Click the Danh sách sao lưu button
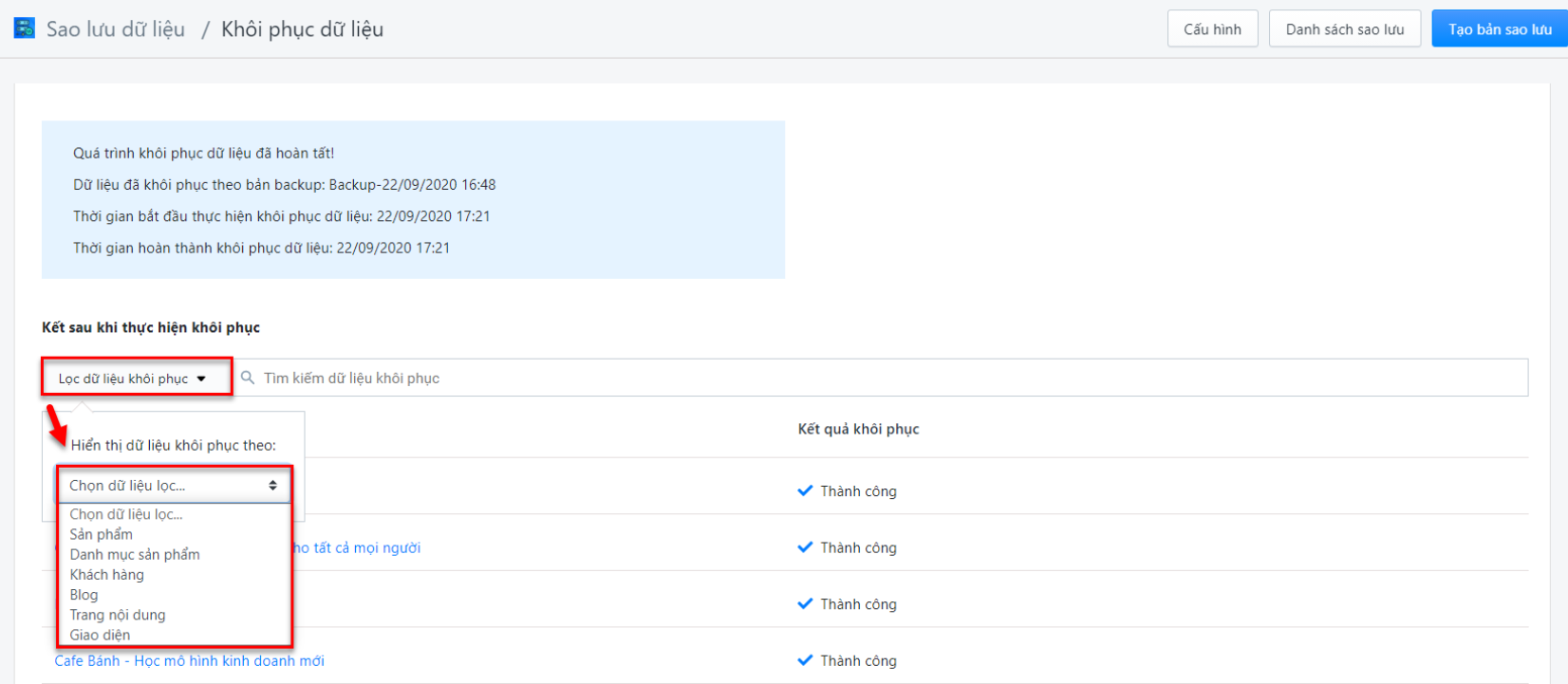Screen dimensions: 1568x684 click(x=1344, y=29)
